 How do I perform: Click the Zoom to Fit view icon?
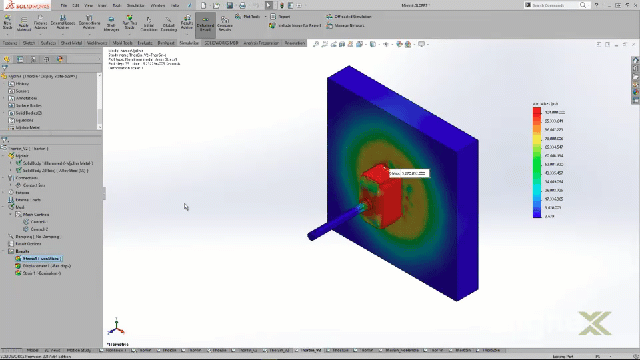pyautogui.click(x=316, y=44)
